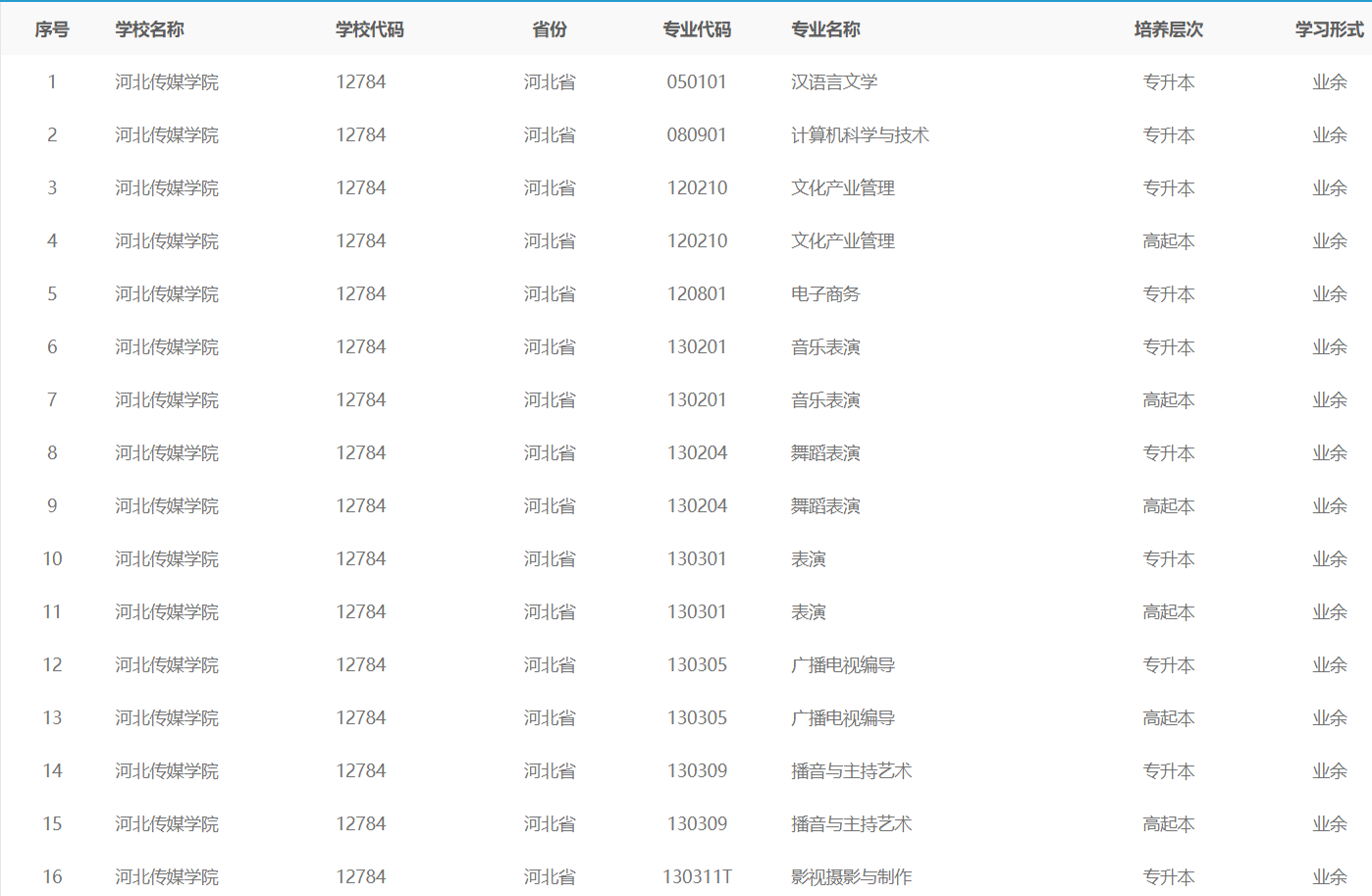Select 广播电视编导 in row 13
The width and height of the screenshot is (1372, 896).
pyautogui.click(x=843, y=718)
